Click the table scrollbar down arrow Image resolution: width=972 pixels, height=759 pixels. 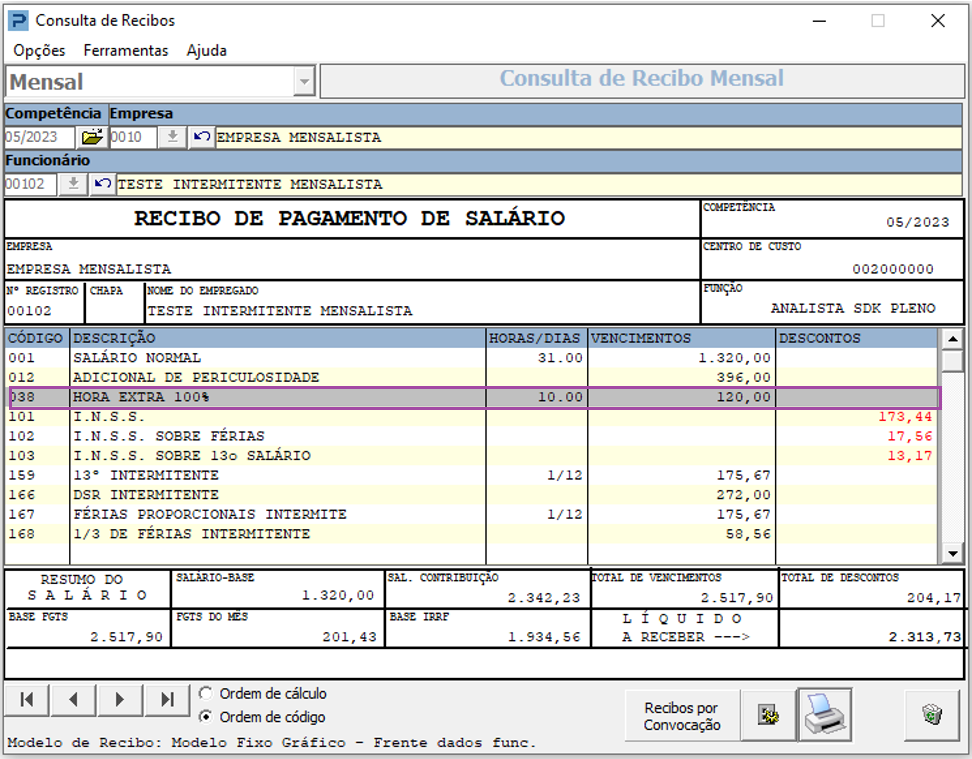[x=952, y=553]
